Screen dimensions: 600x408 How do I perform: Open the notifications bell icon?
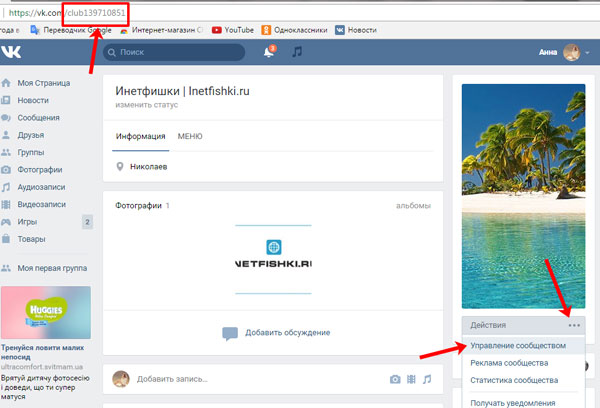click(x=269, y=51)
